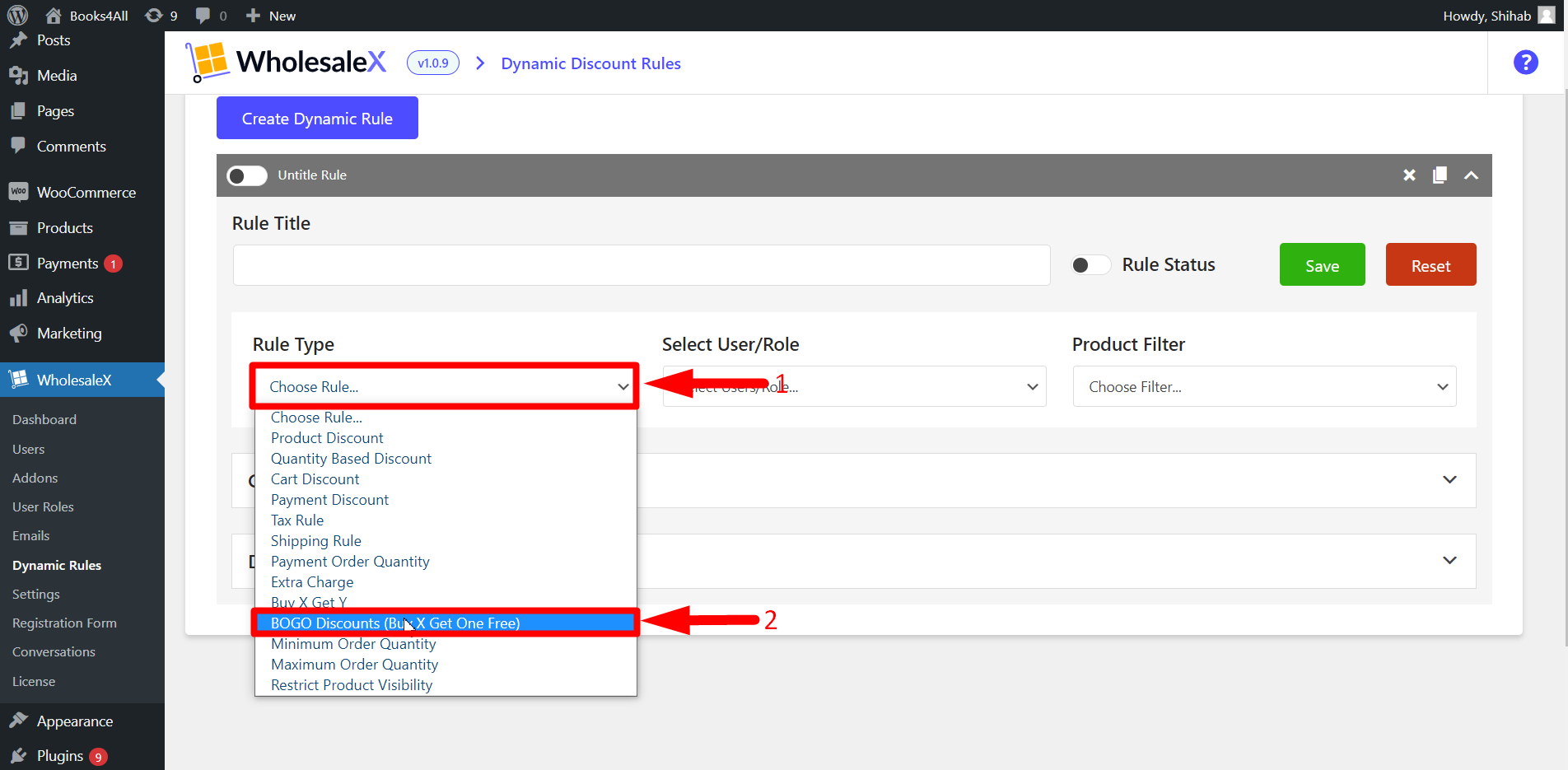Toggle the Rule Status switch
This screenshot has height=770, width=1568.
(x=1090, y=265)
